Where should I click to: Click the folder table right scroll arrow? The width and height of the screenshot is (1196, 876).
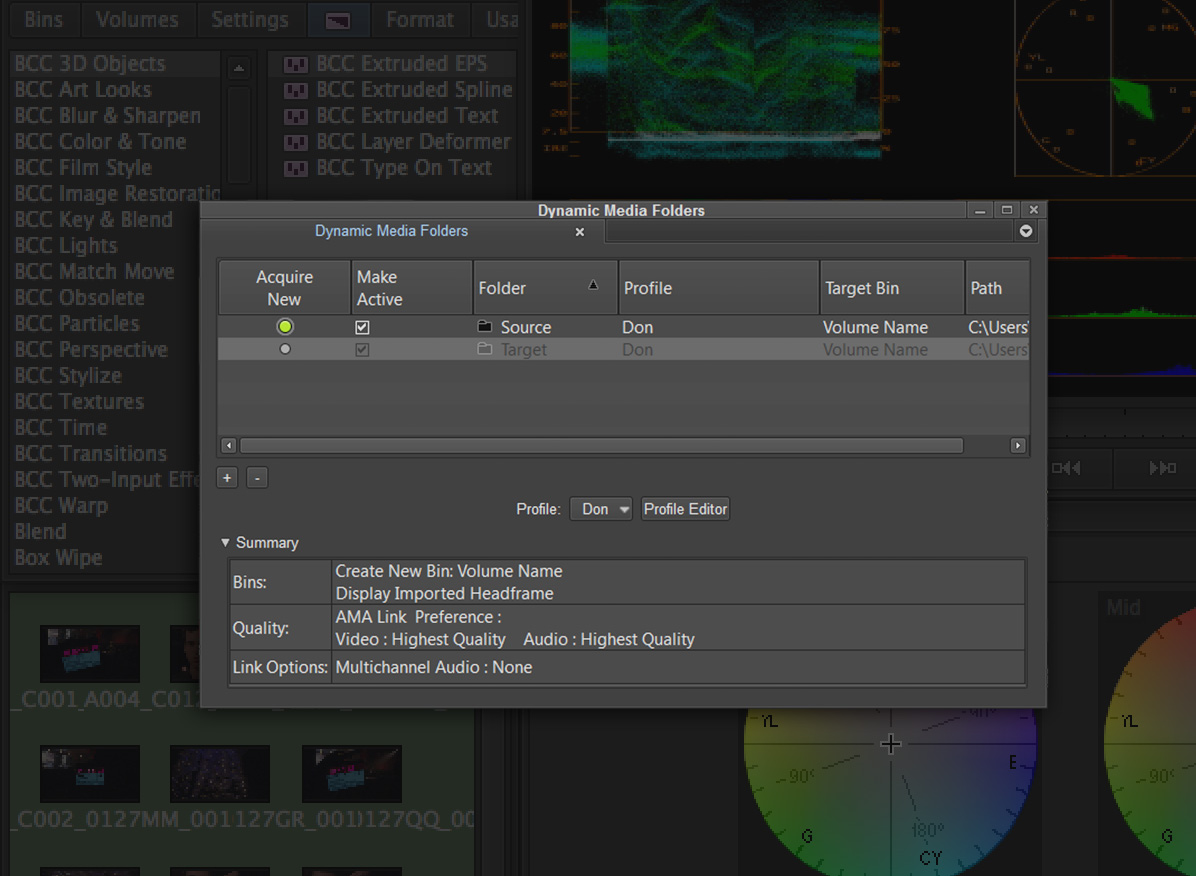click(1018, 445)
